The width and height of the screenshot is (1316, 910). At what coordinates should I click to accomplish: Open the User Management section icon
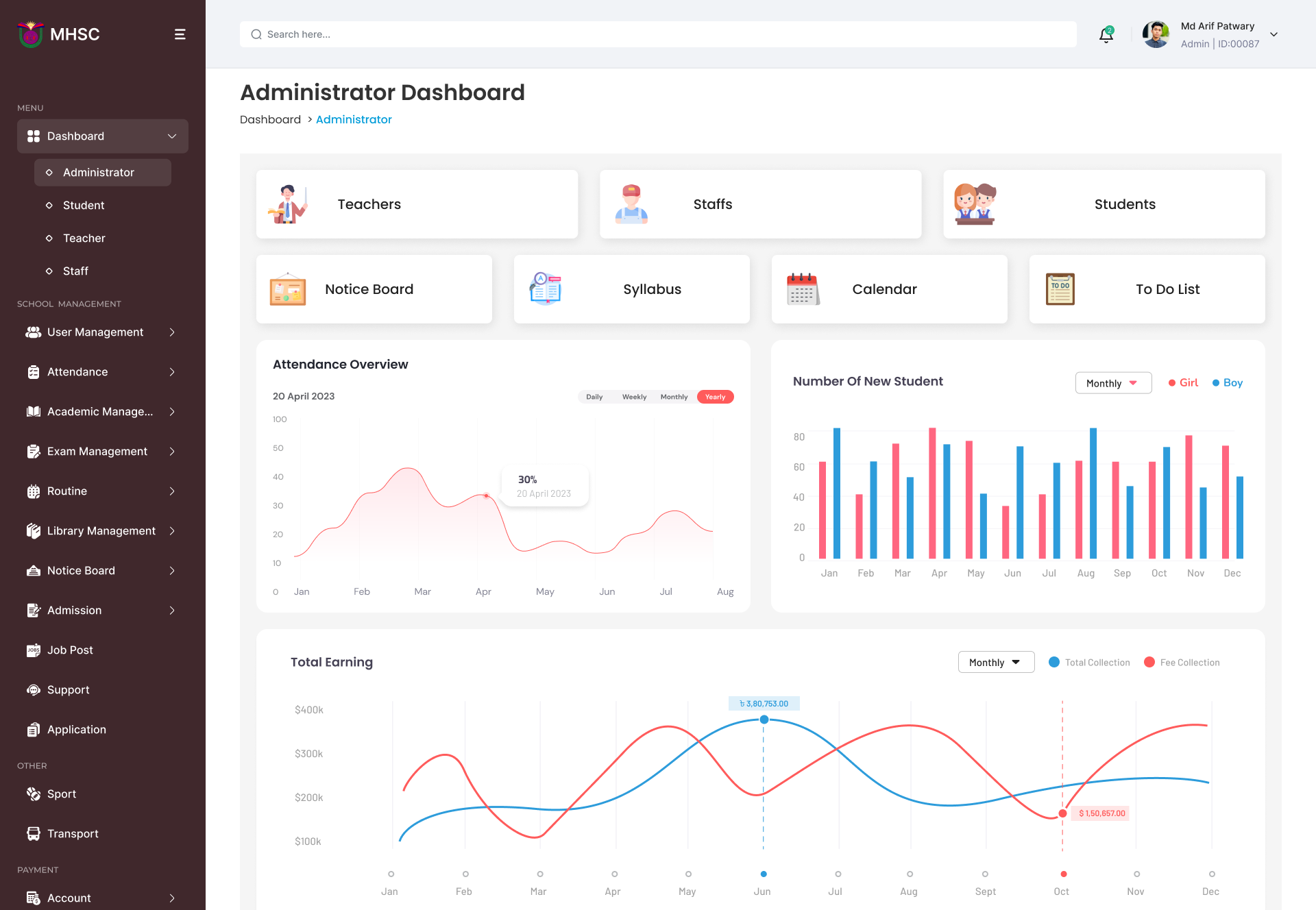34,332
